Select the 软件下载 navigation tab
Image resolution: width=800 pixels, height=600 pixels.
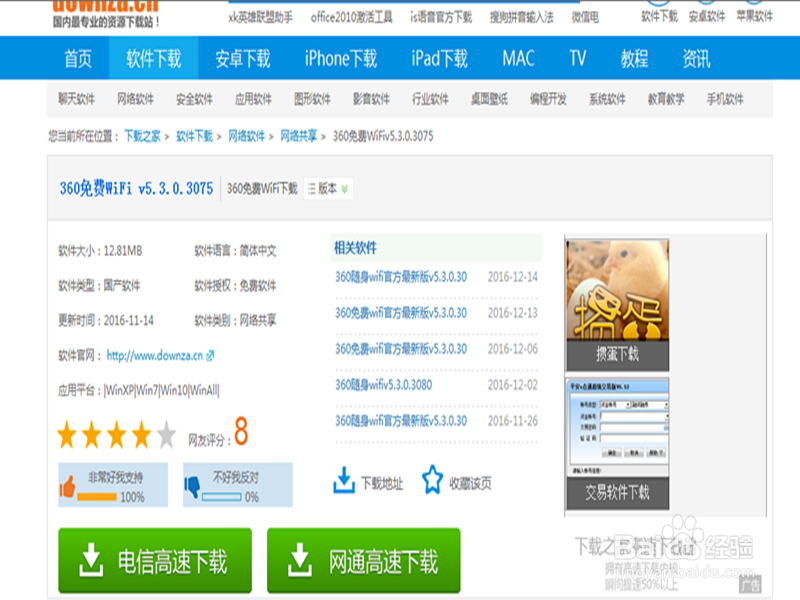pos(154,58)
